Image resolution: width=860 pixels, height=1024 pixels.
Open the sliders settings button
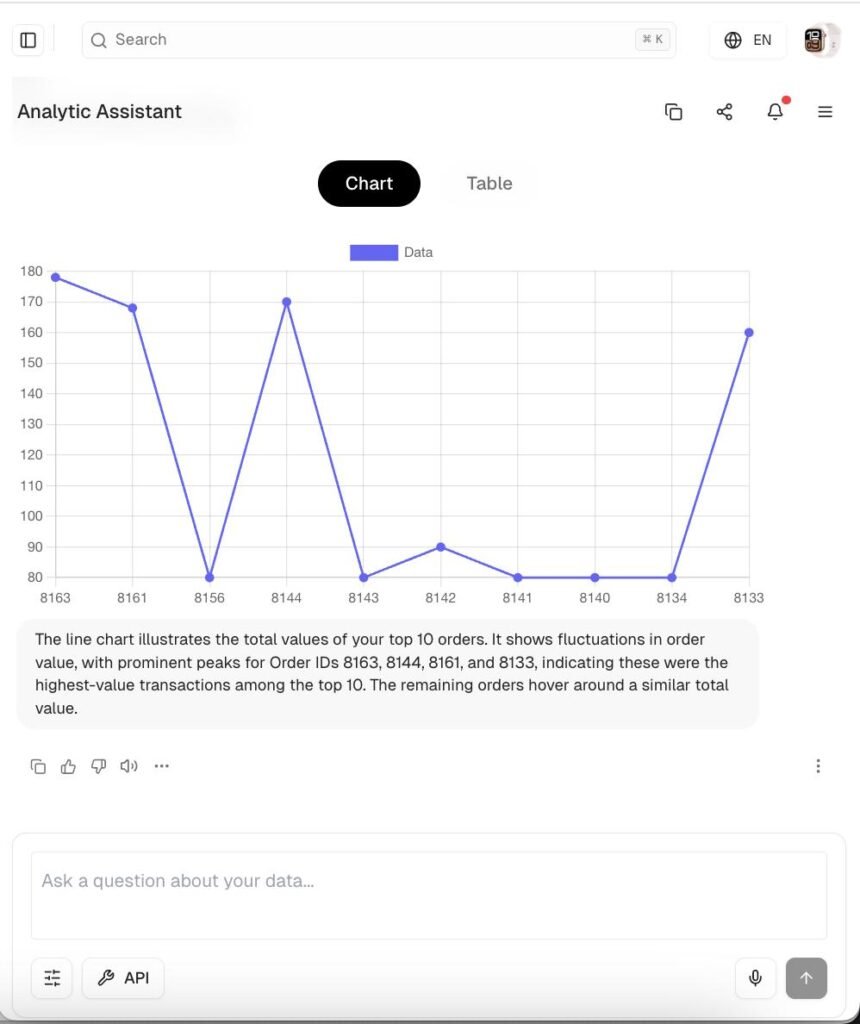[52, 978]
